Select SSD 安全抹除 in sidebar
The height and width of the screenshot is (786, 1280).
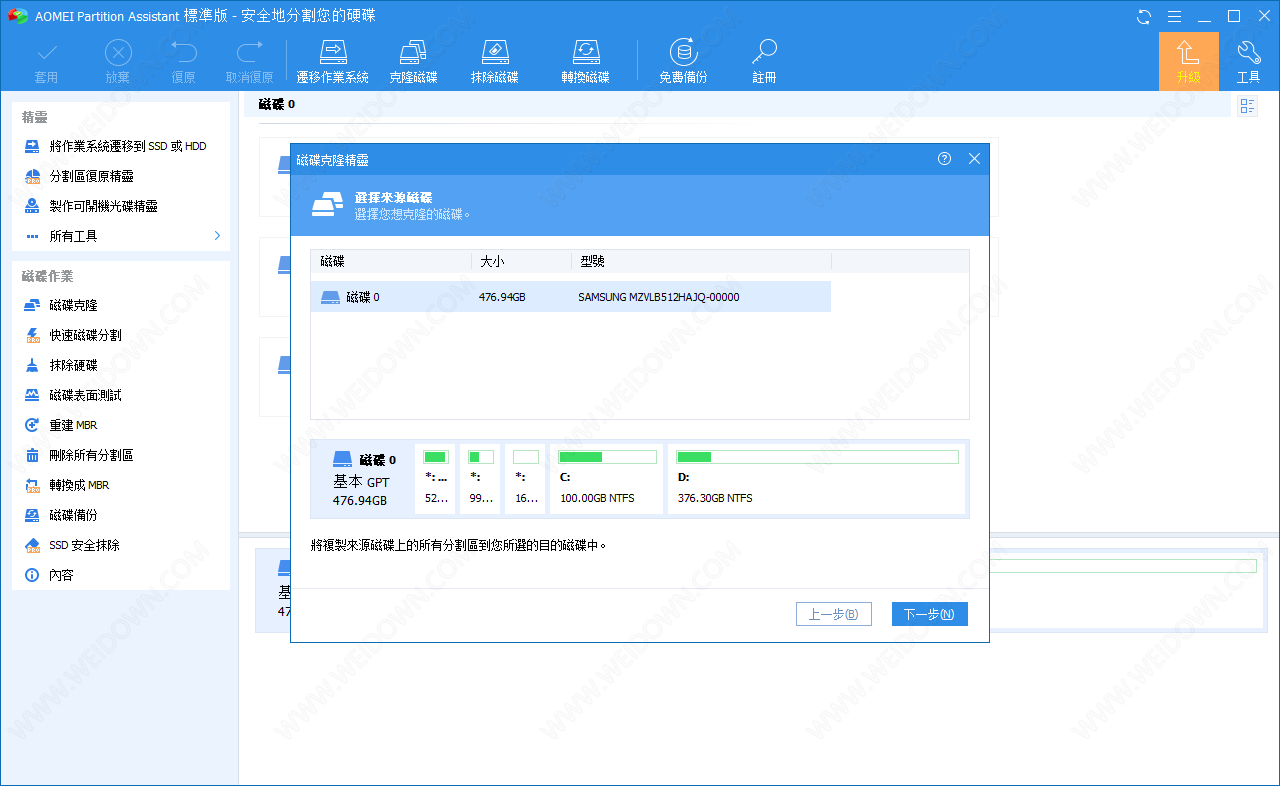72,545
